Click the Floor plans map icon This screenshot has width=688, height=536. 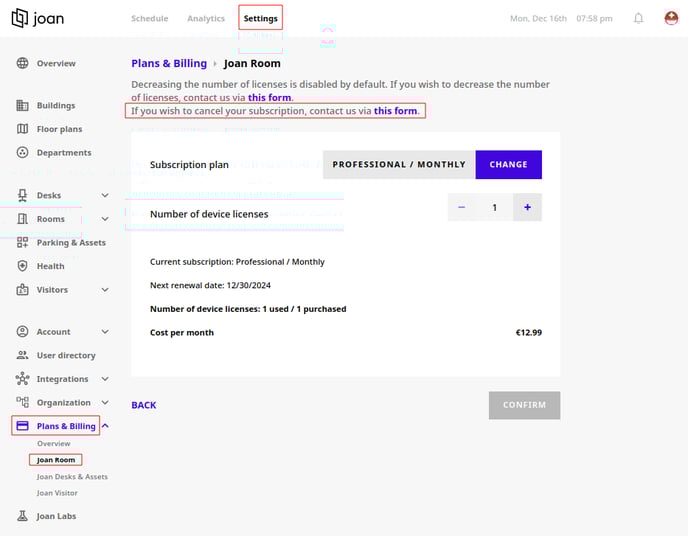click(x=22, y=129)
